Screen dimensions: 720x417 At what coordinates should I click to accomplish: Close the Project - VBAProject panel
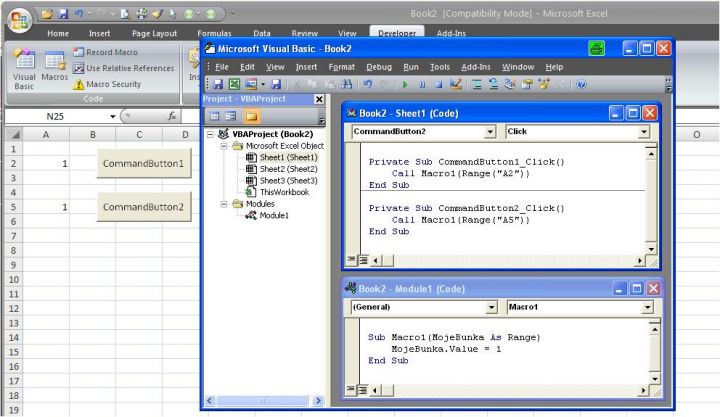[319, 99]
